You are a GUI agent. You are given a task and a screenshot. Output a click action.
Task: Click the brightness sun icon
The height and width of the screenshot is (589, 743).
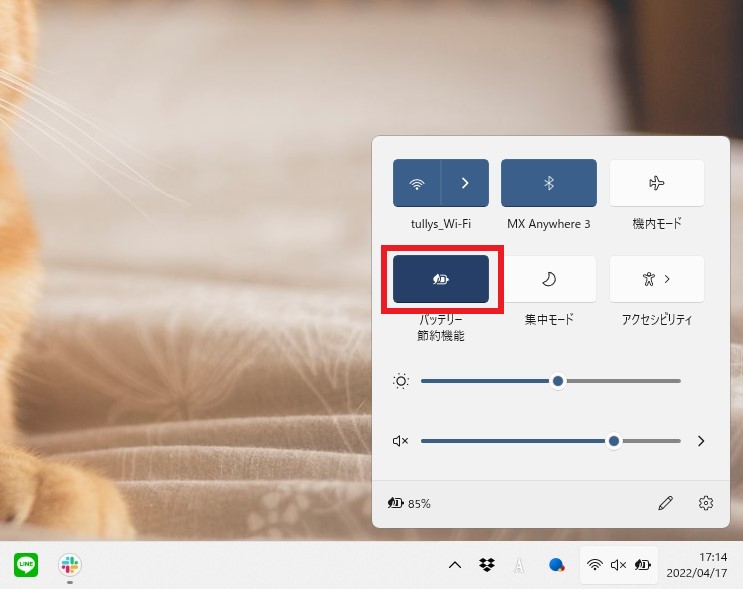point(401,381)
